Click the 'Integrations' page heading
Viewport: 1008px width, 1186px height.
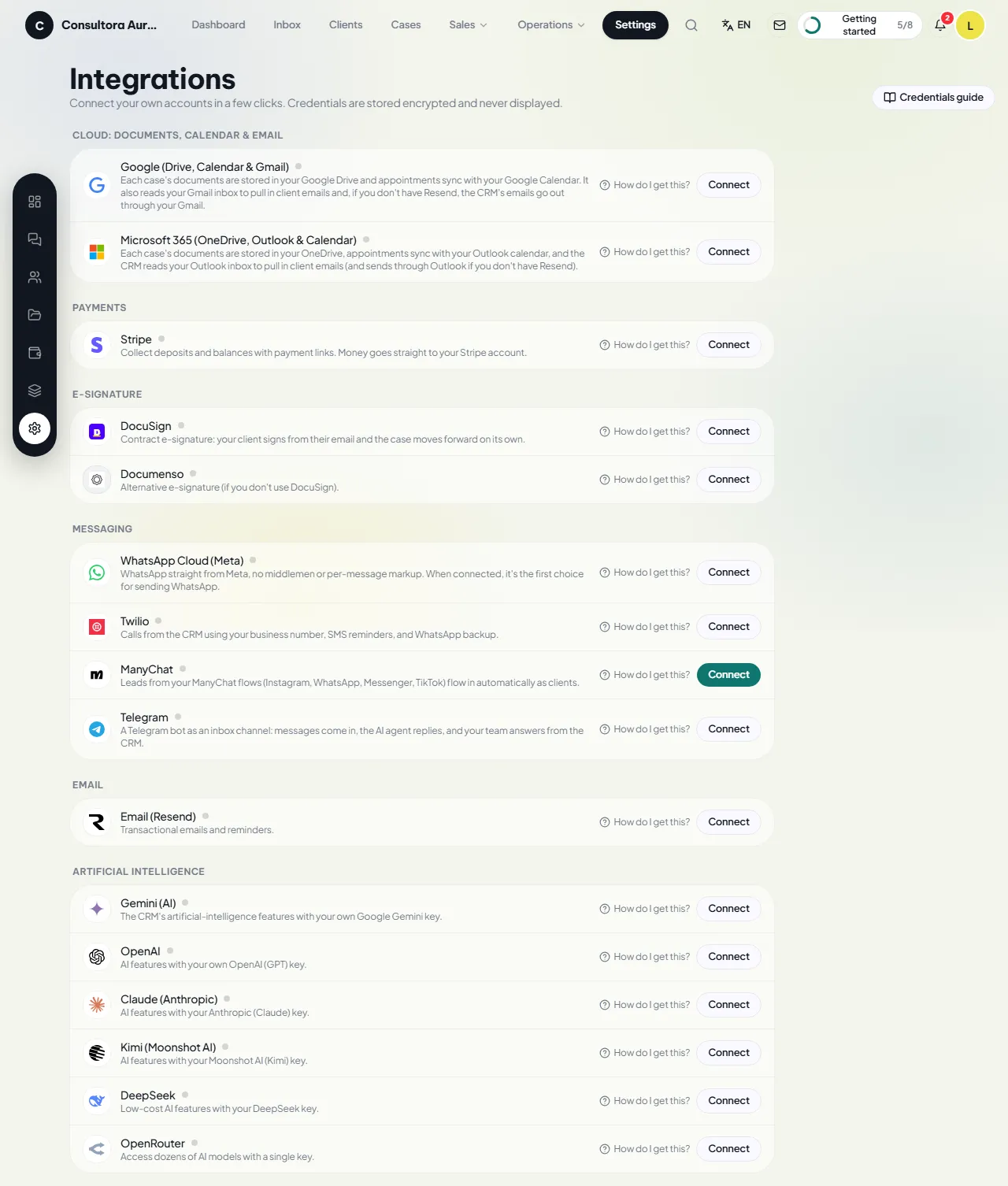point(153,80)
